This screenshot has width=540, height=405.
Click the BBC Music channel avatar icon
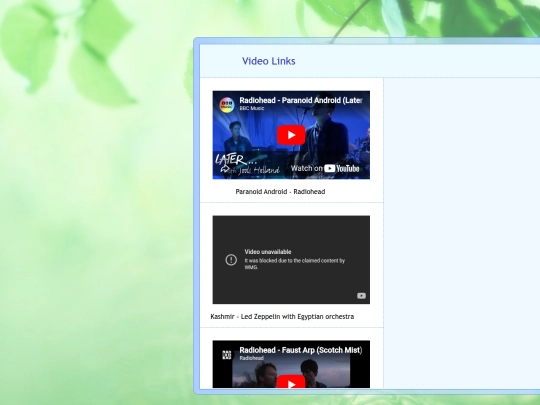pos(227,104)
